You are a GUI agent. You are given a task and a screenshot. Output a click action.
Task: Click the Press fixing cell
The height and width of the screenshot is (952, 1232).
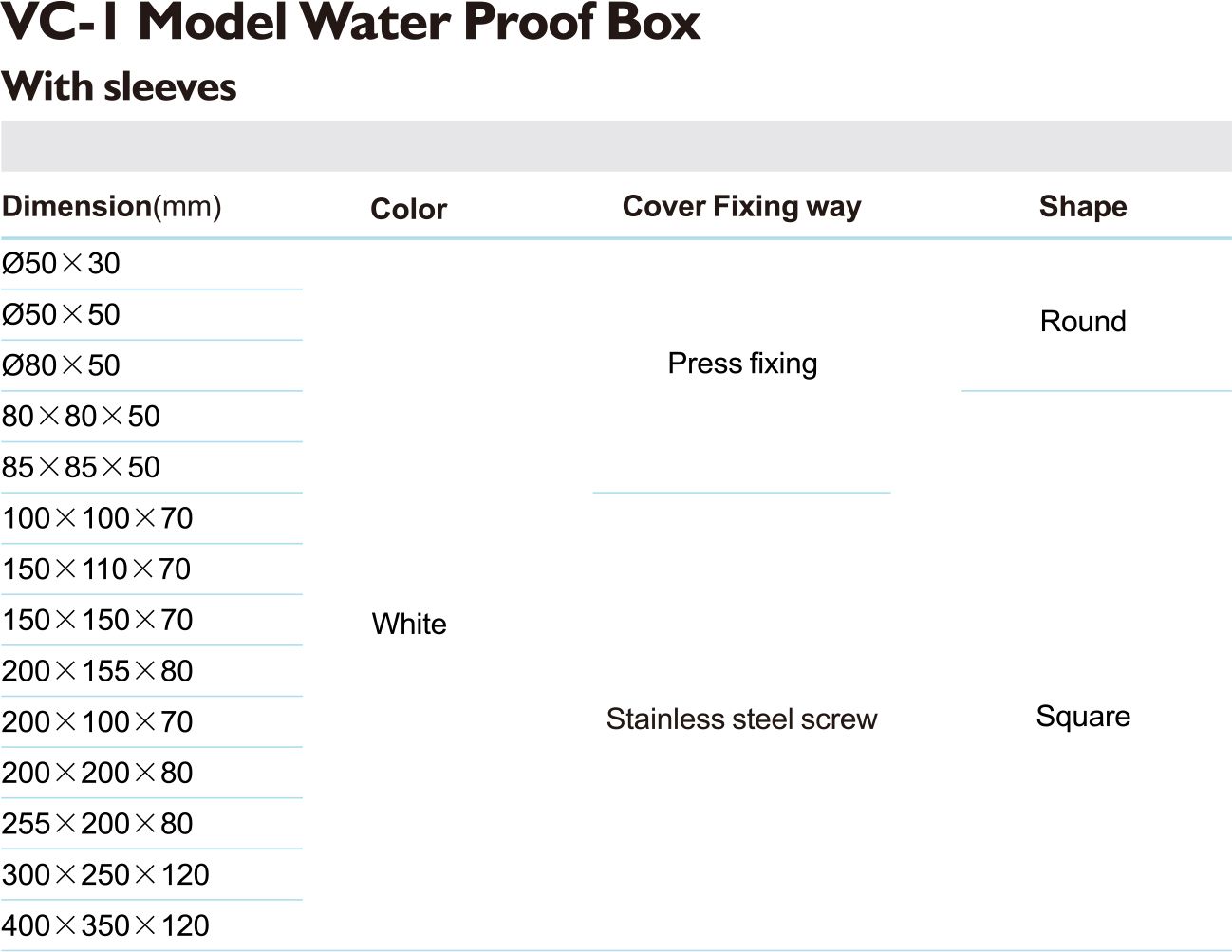pos(742,364)
